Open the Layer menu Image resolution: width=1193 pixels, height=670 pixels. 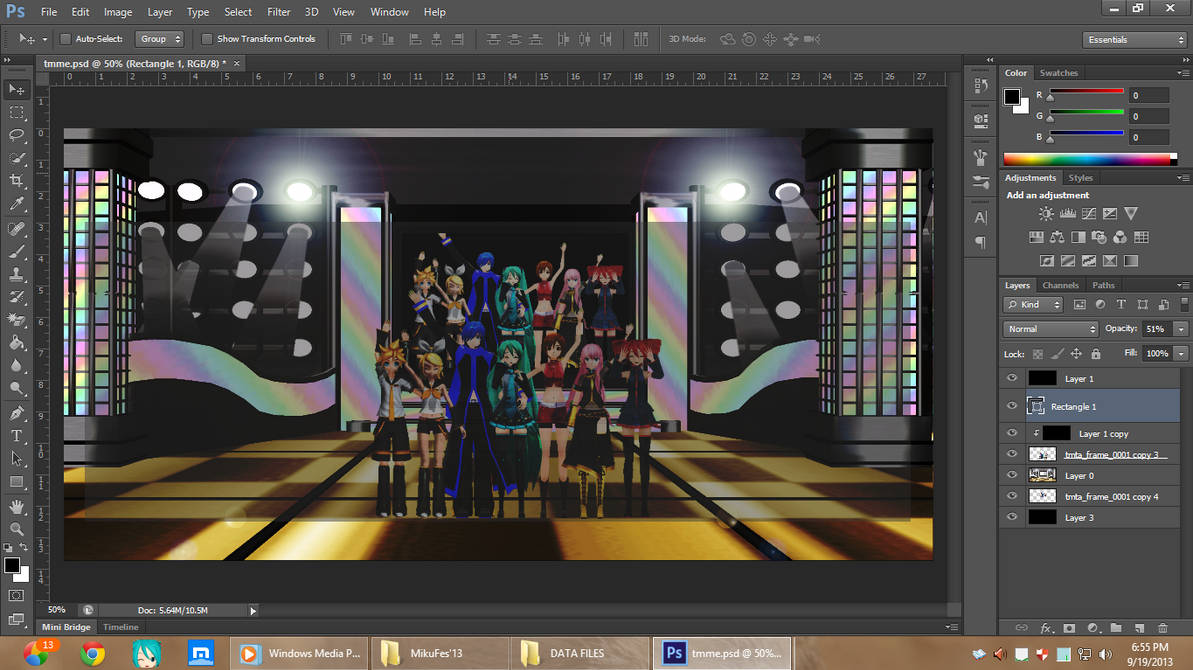pos(160,12)
